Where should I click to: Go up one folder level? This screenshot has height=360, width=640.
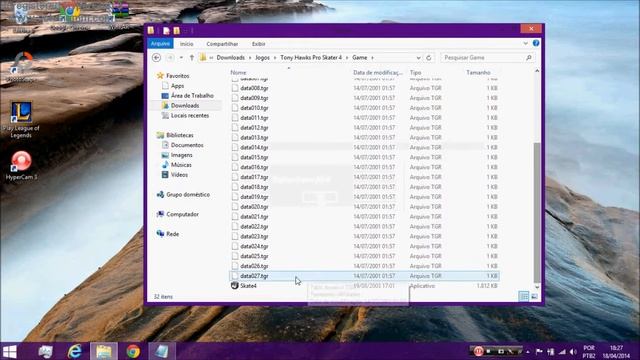click(x=191, y=58)
